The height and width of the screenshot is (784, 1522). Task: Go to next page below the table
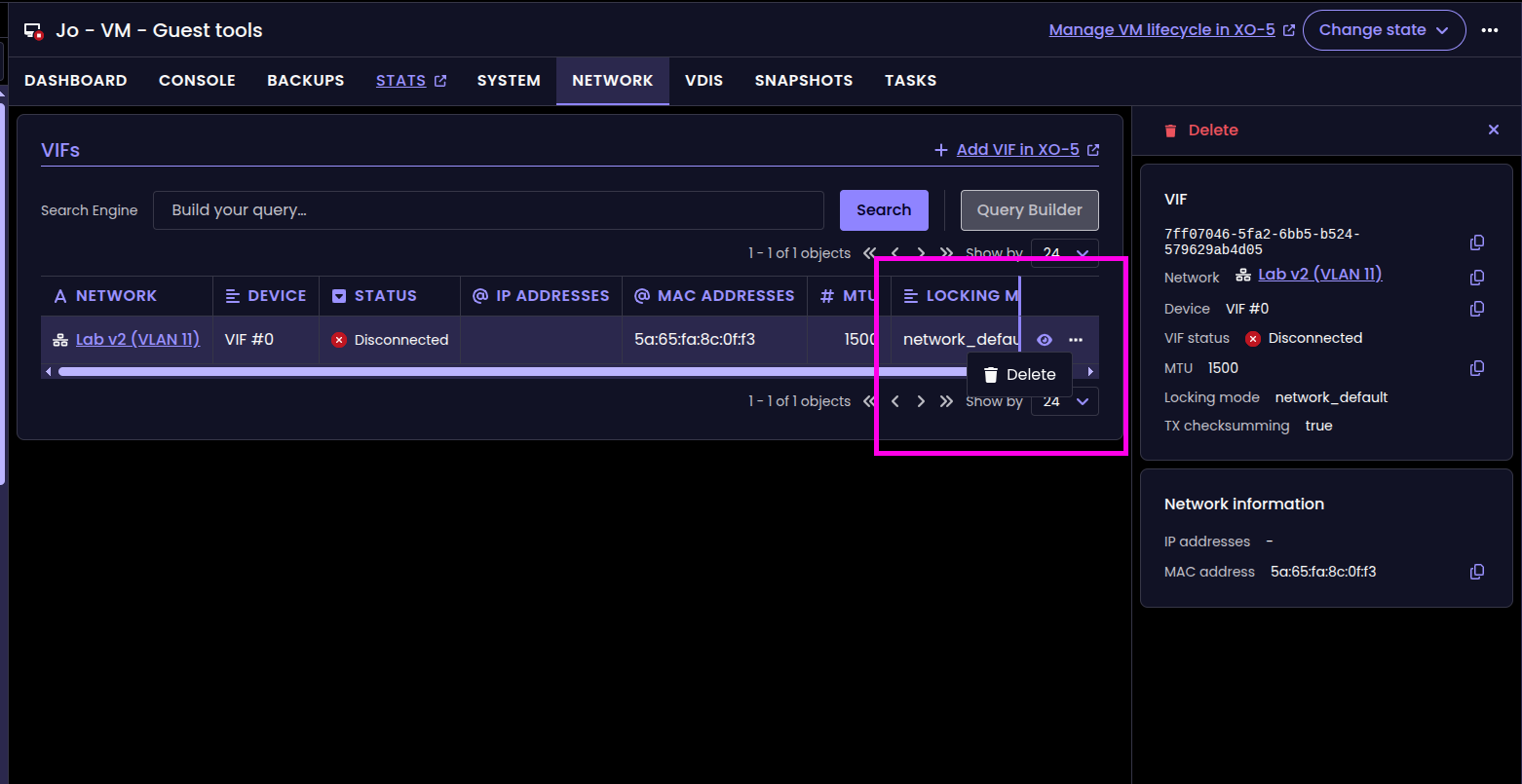(x=921, y=401)
